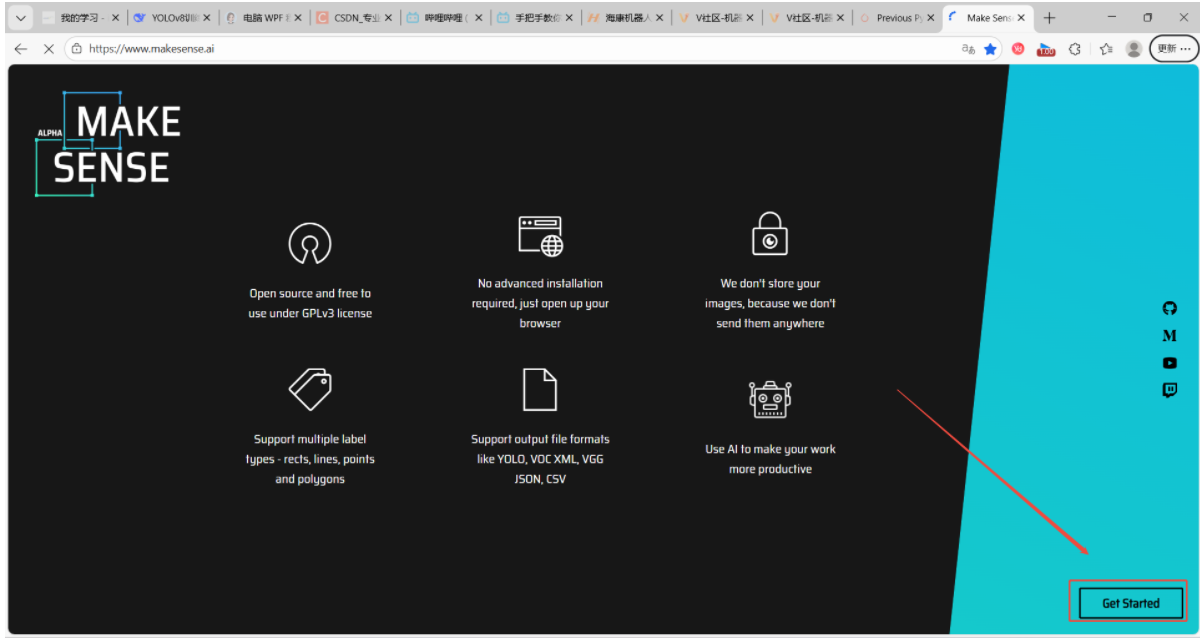
Task: Click the Make Sense Alpha logo
Action: 109,145
